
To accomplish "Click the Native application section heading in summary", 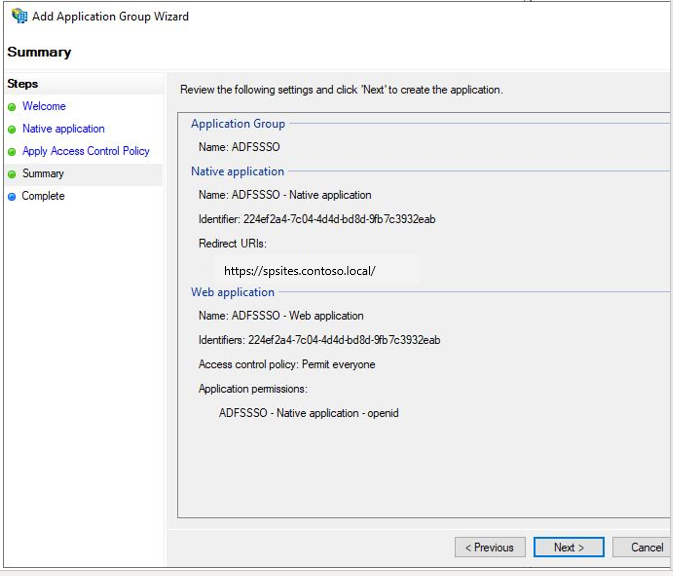I will pos(237,172).
